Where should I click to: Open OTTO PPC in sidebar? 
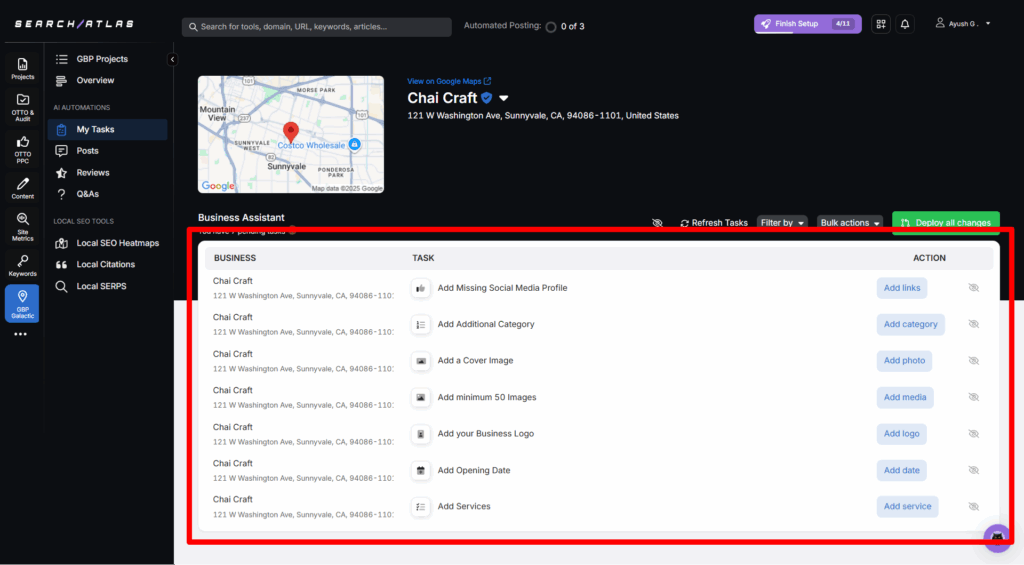click(x=22, y=150)
